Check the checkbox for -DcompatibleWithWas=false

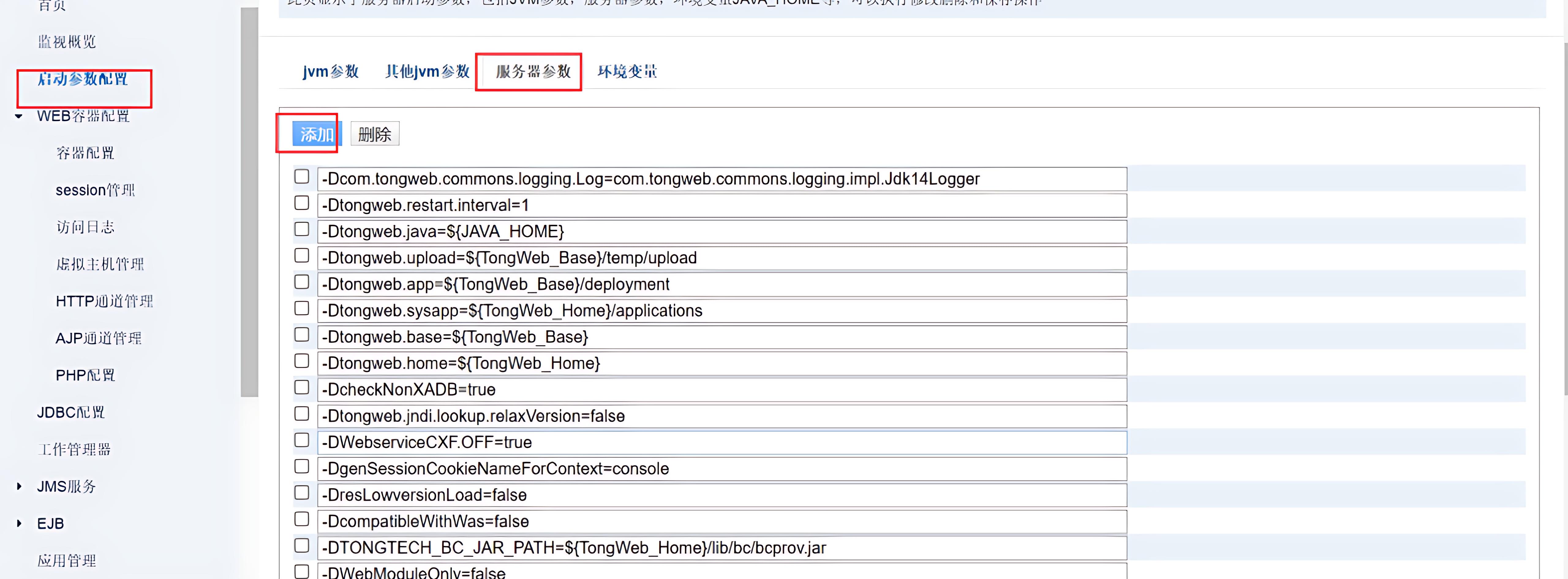[301, 518]
